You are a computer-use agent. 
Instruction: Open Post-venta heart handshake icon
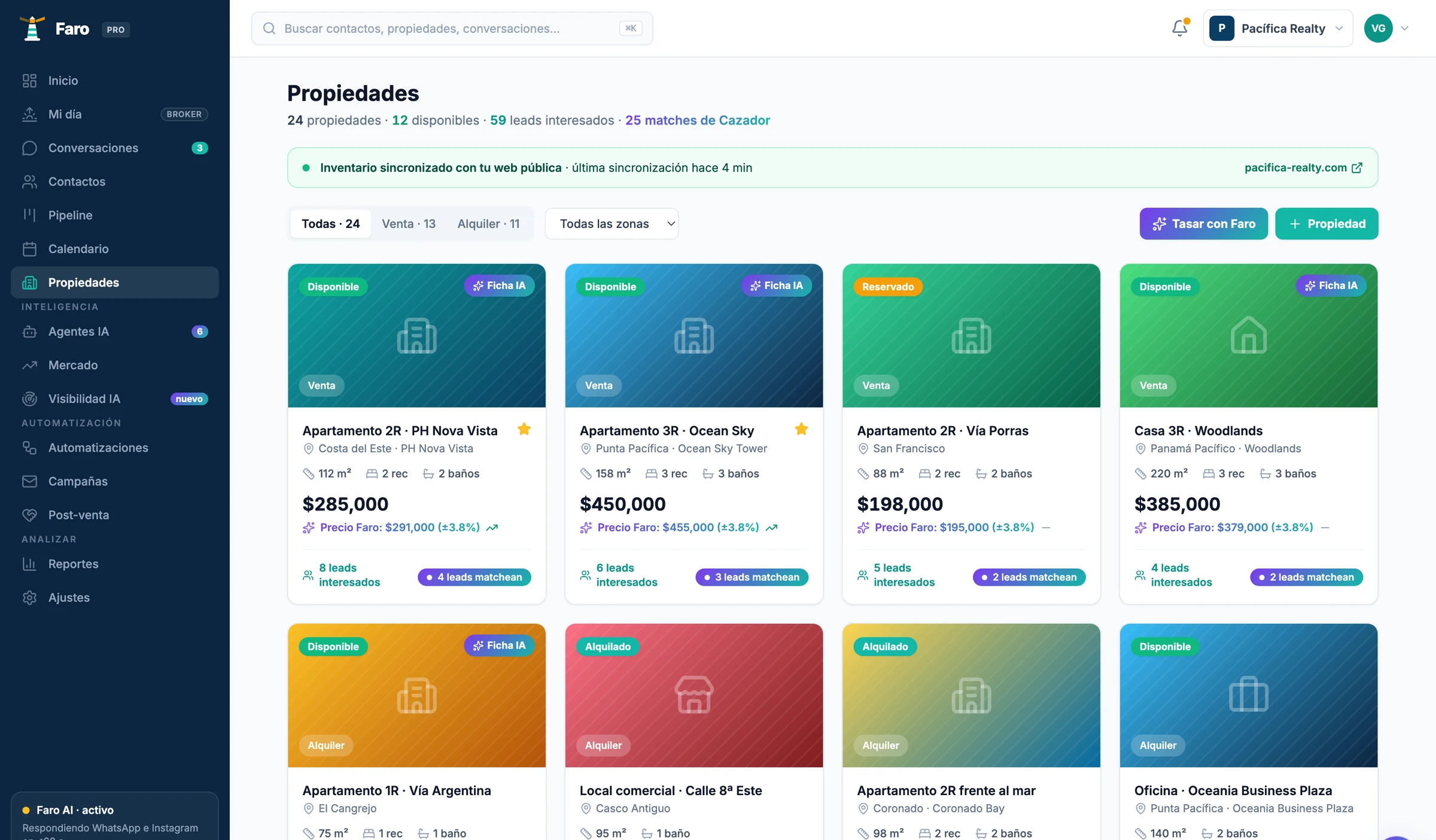tap(29, 515)
